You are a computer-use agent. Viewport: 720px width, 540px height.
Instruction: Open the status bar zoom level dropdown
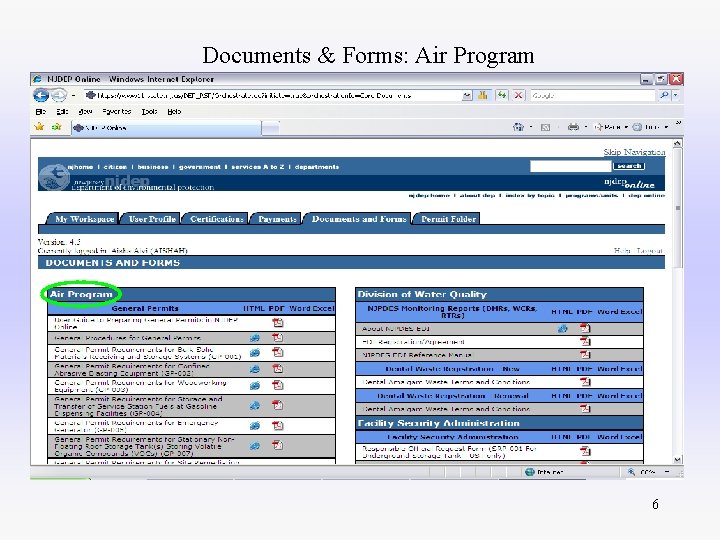pos(667,472)
